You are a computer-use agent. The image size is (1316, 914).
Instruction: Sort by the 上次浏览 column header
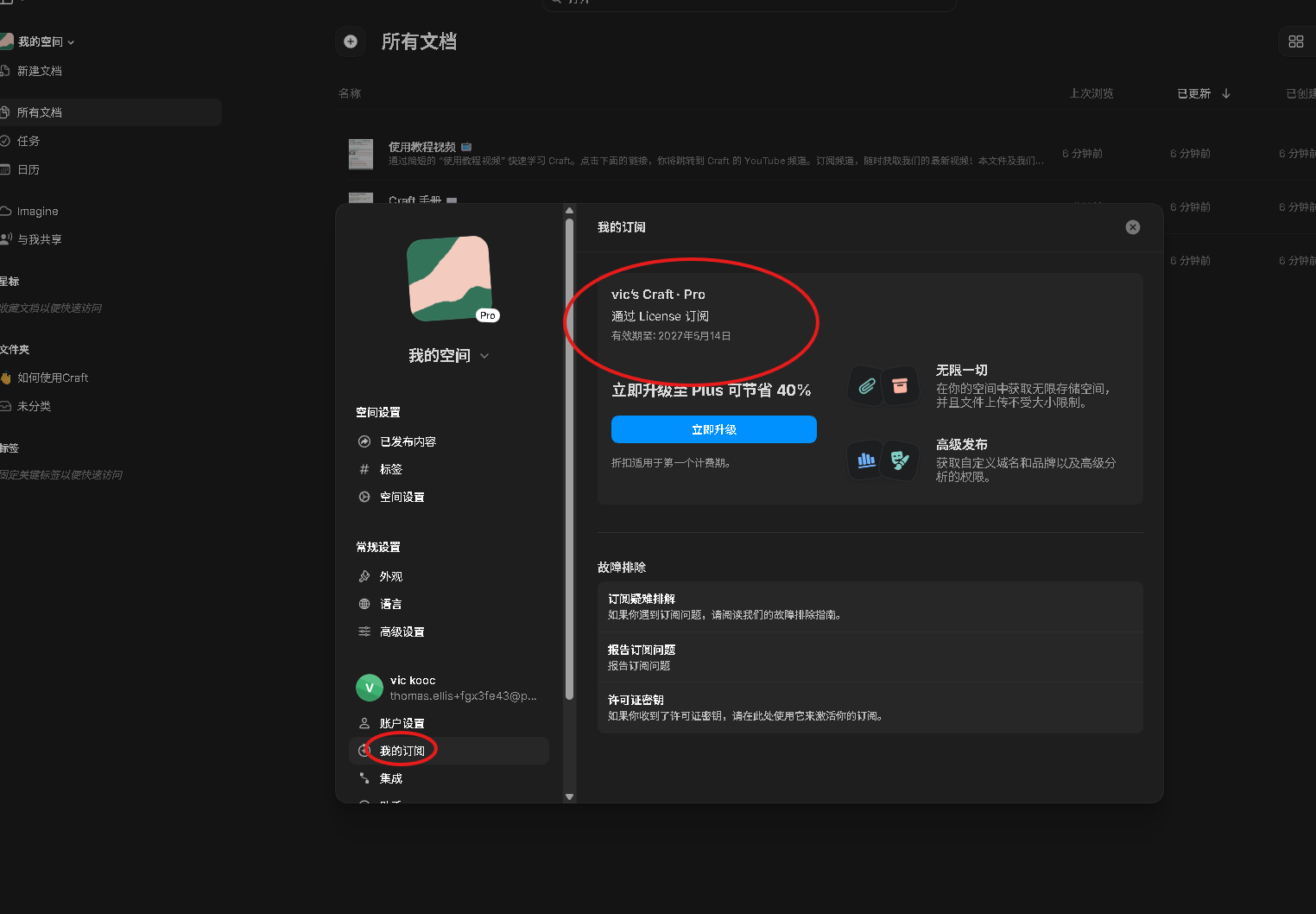(x=1091, y=93)
